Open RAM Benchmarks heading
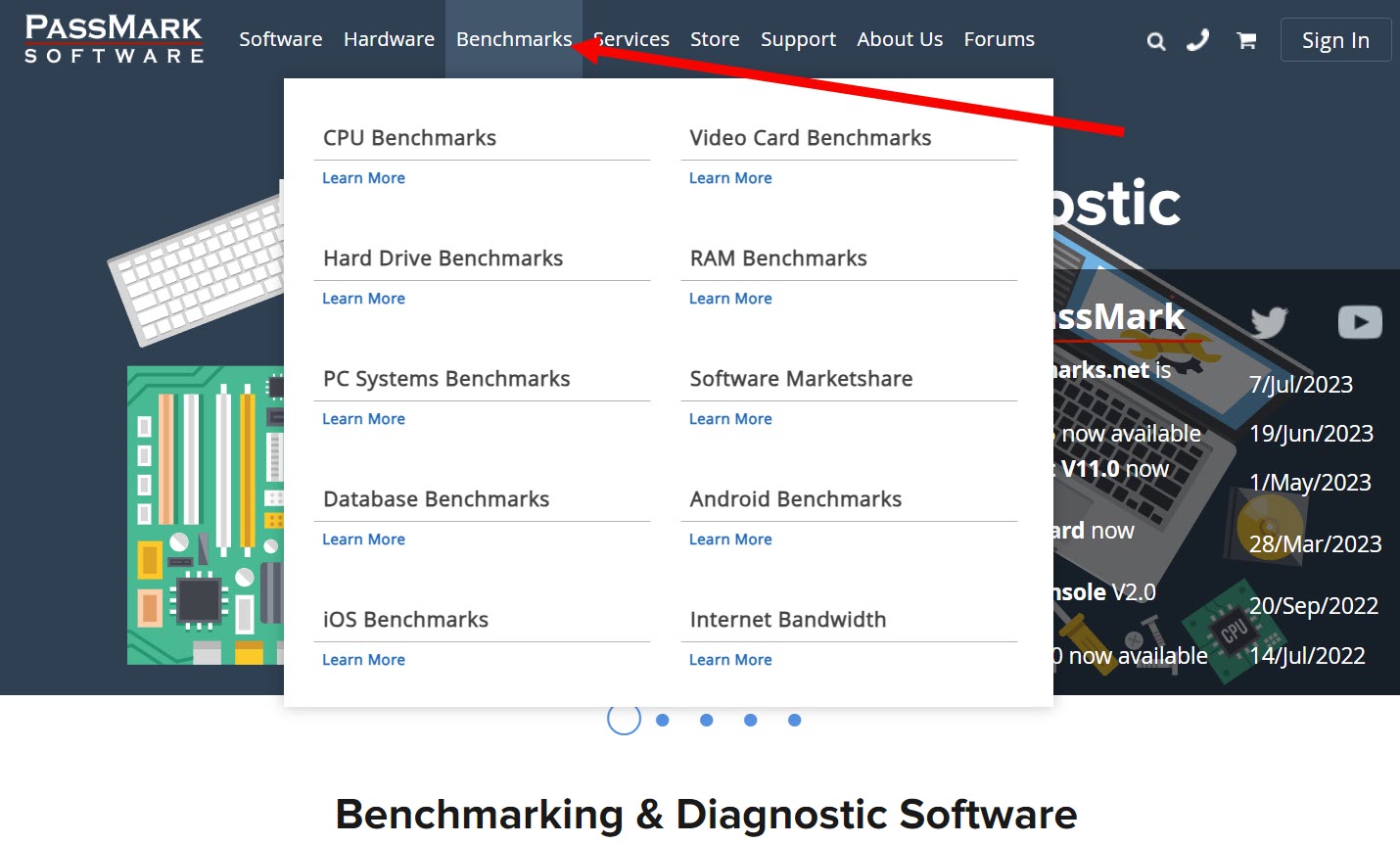 coord(778,258)
